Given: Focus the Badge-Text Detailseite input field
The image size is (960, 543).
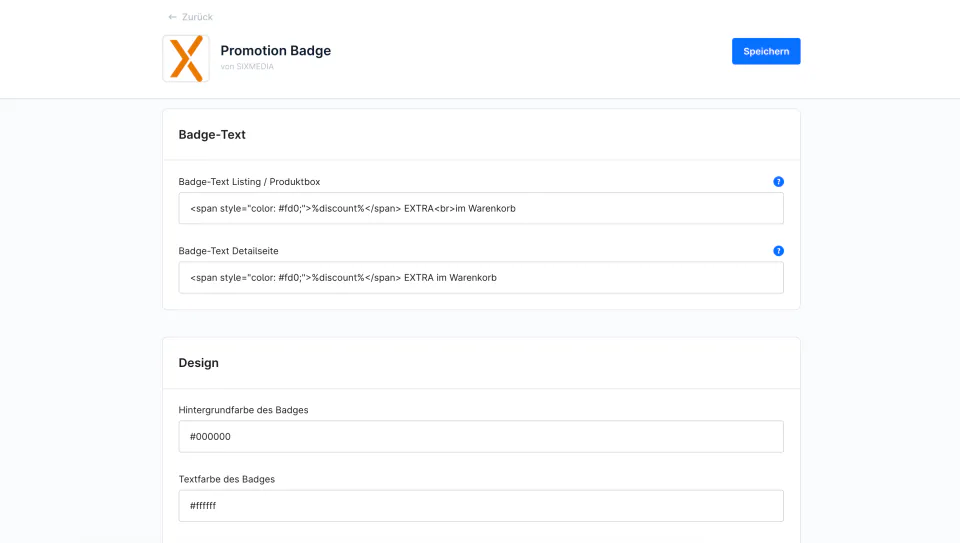Looking at the screenshot, I should (481, 277).
